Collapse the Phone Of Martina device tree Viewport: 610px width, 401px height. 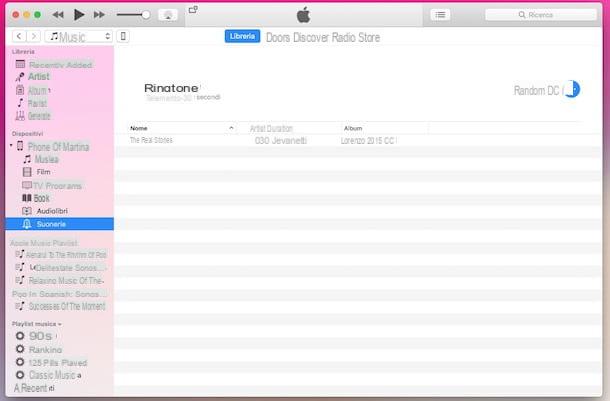11,145
